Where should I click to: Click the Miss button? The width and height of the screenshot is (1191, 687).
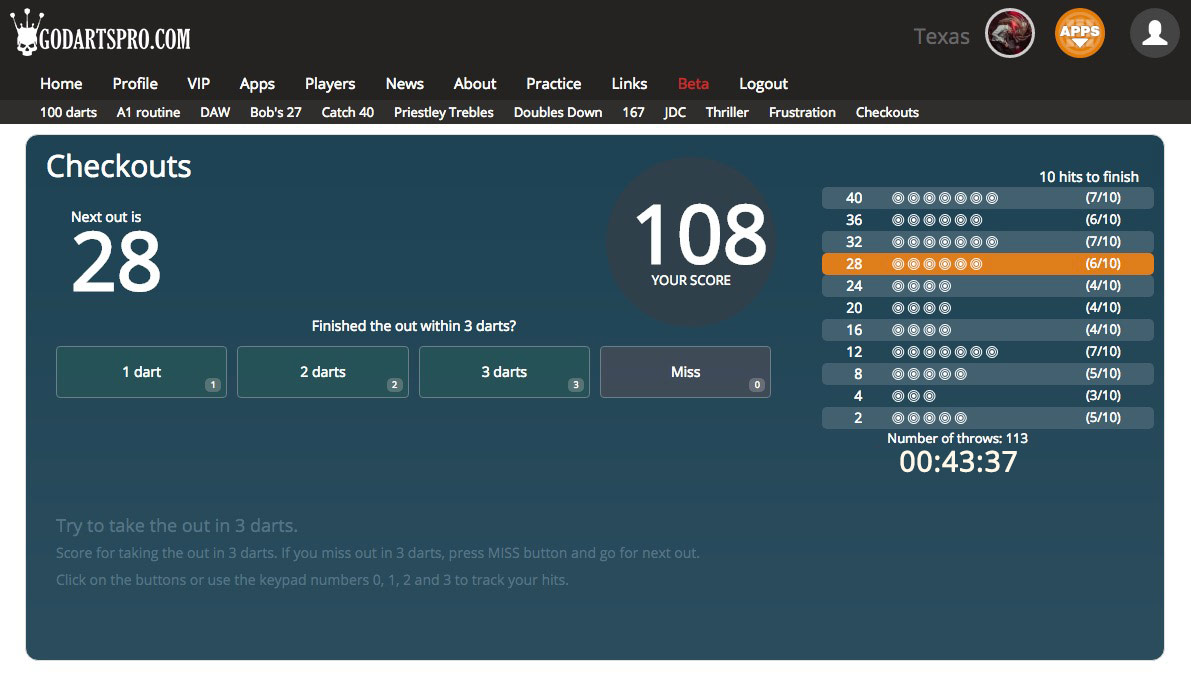point(685,372)
